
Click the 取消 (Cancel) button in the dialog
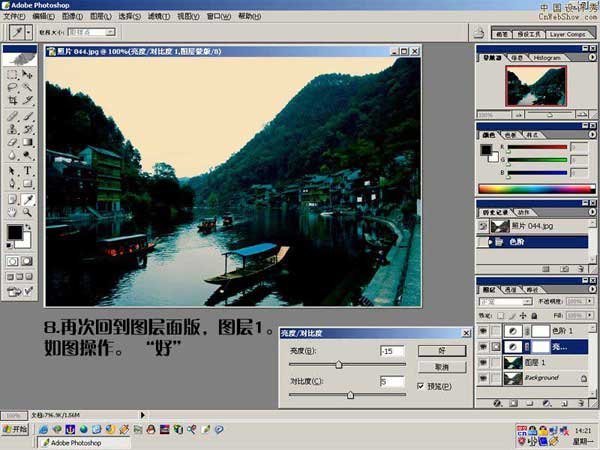(x=442, y=367)
